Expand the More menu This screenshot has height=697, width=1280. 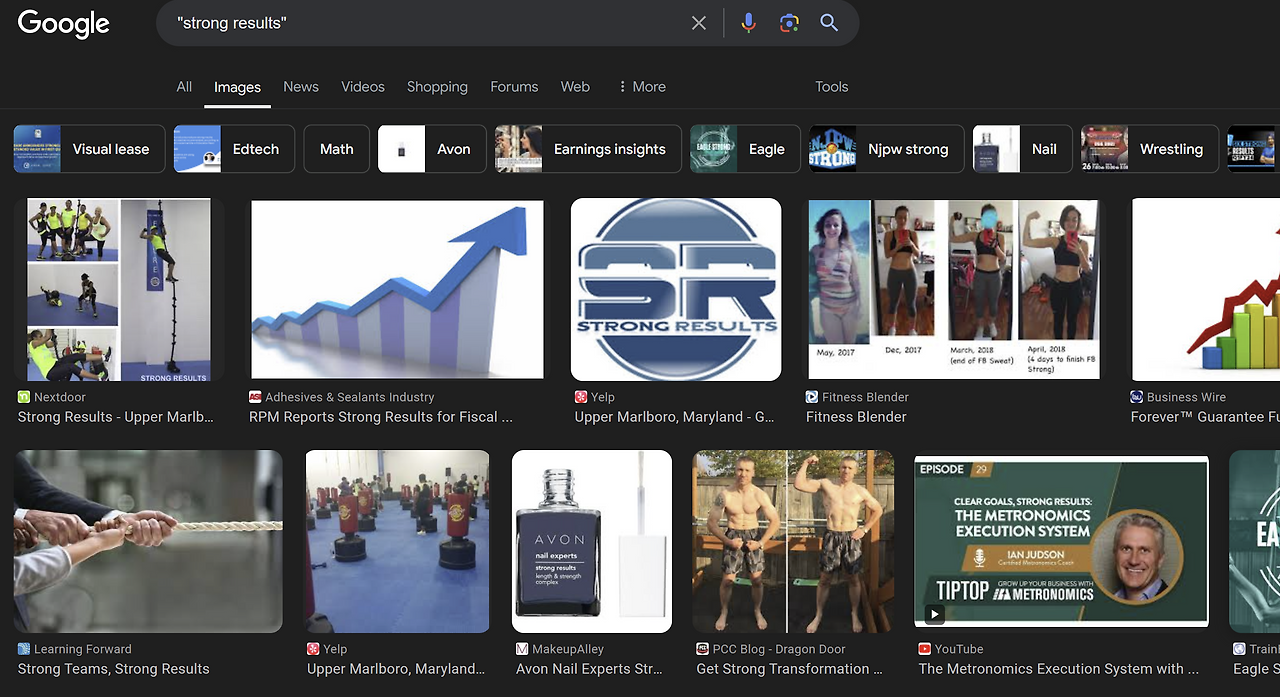coord(642,87)
